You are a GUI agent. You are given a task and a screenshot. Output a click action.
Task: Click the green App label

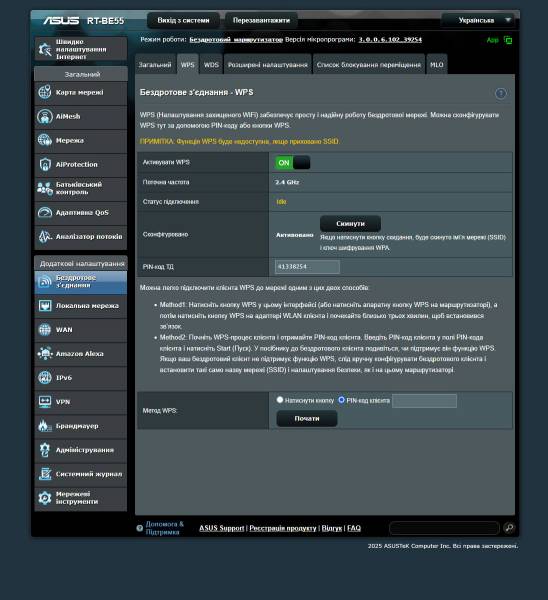pos(493,40)
